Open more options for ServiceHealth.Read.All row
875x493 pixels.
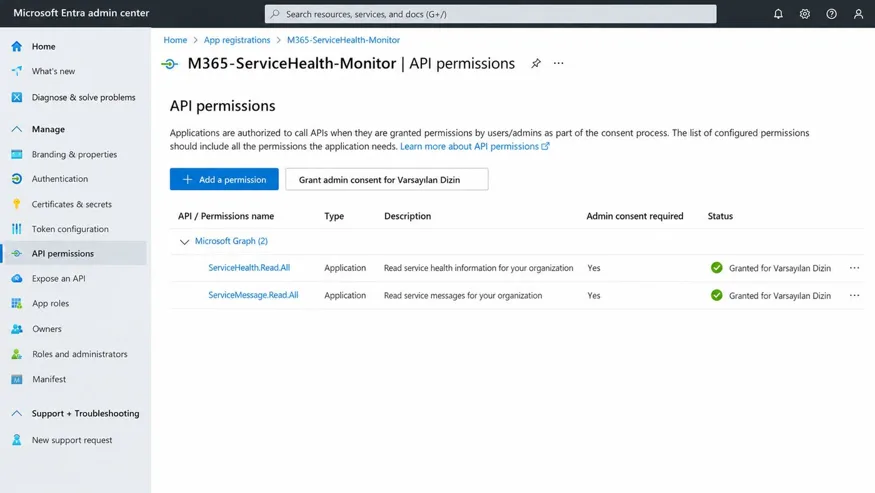[854, 268]
